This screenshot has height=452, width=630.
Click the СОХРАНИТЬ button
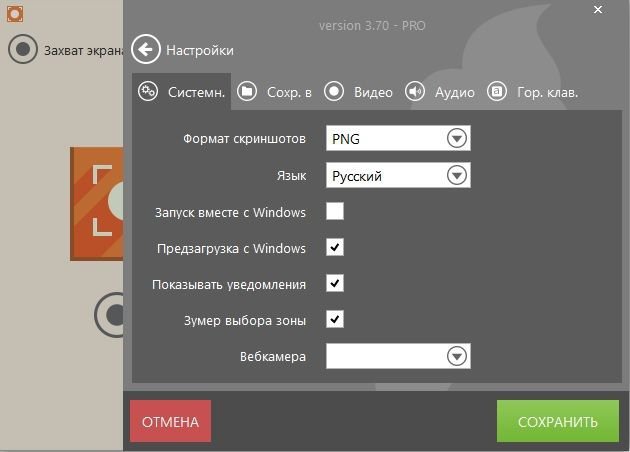click(558, 421)
